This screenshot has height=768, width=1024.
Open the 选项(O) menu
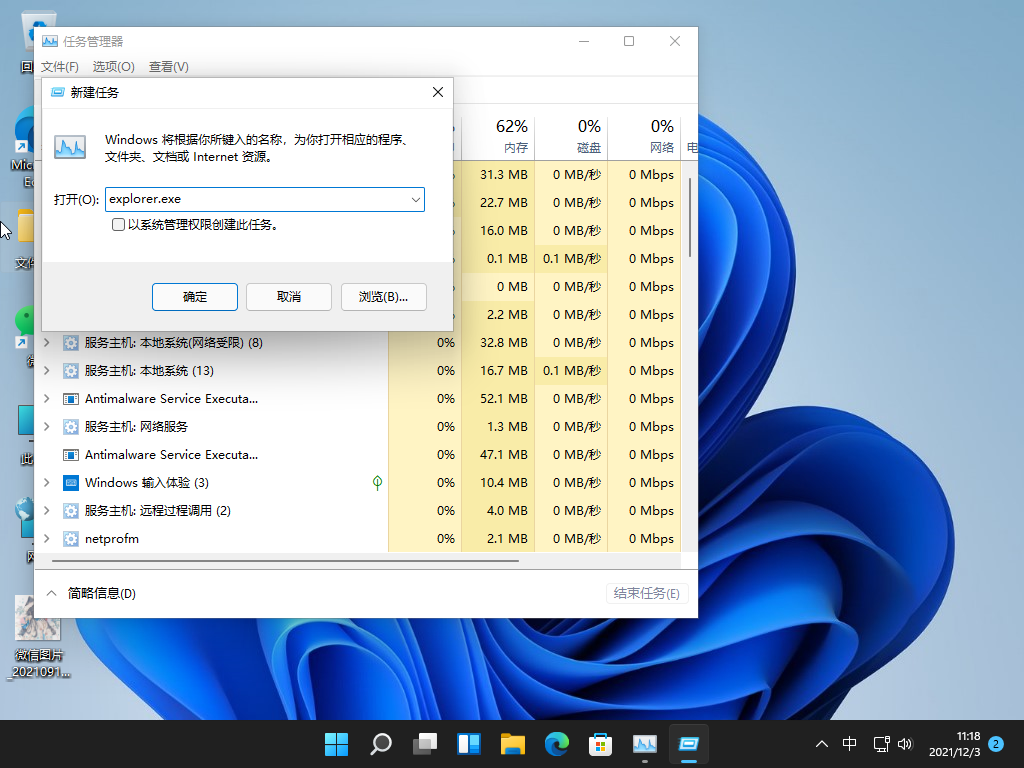113,67
